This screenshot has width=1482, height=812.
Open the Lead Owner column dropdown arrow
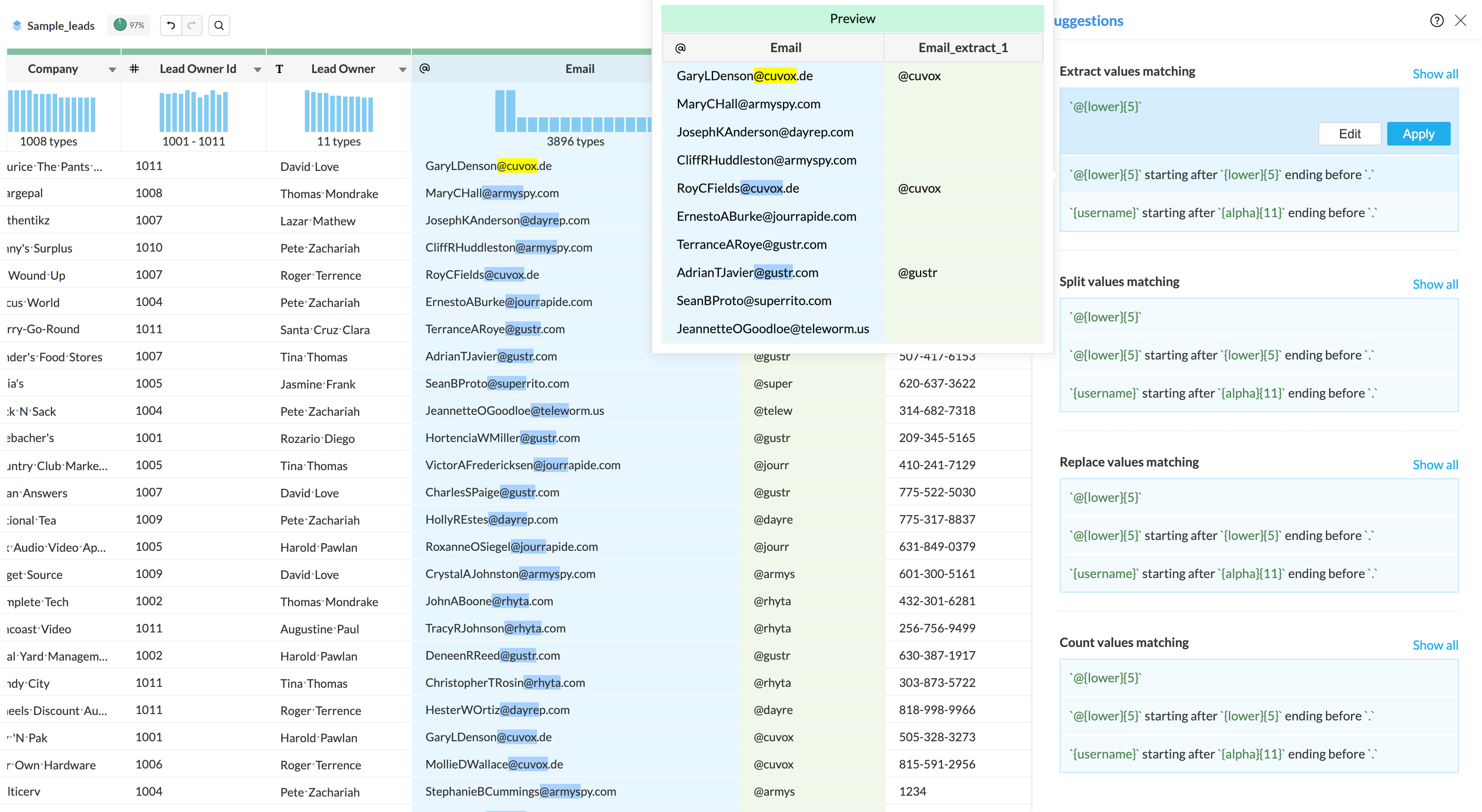click(402, 69)
